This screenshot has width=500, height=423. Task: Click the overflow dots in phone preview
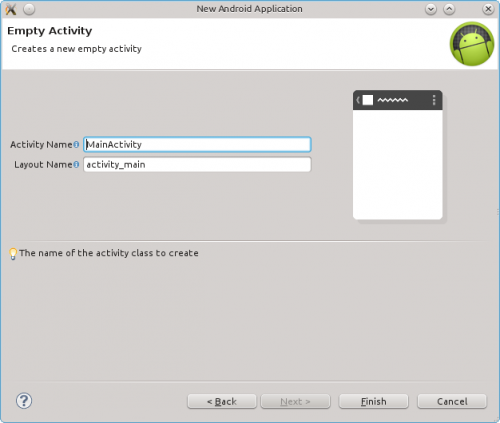[434, 100]
